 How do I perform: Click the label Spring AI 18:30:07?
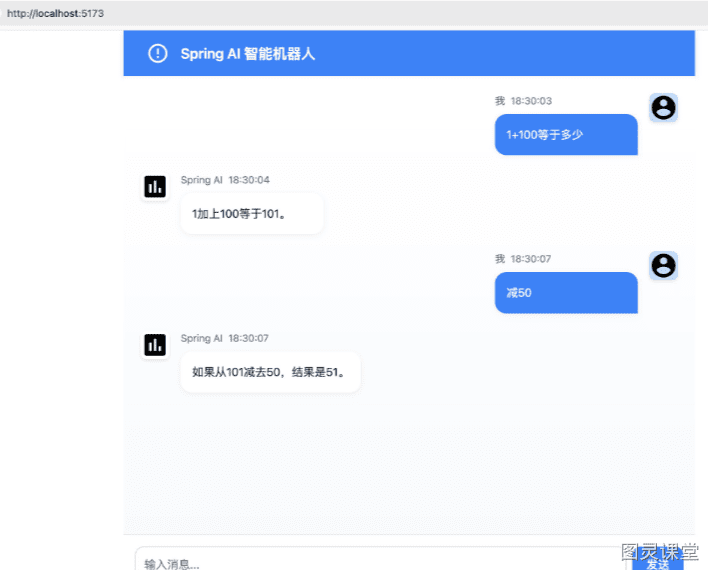[224, 338]
